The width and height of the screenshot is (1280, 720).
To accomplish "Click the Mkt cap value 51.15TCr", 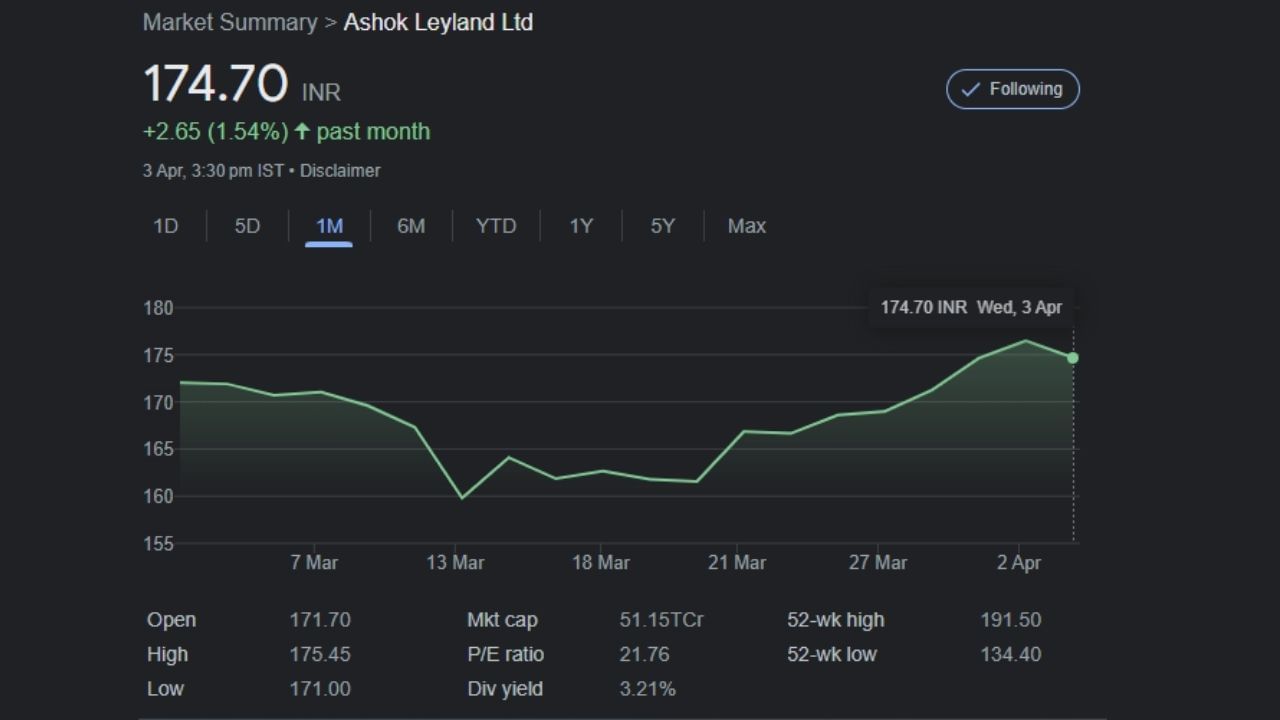I will click(x=661, y=620).
